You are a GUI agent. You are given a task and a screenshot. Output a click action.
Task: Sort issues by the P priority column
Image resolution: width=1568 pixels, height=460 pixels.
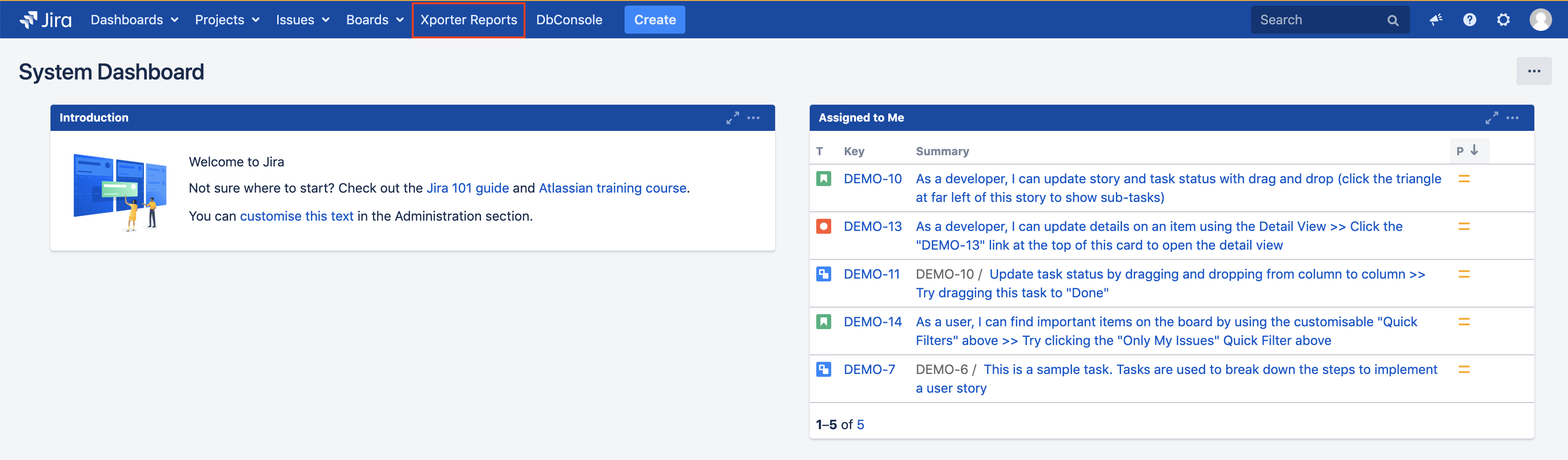1467,151
